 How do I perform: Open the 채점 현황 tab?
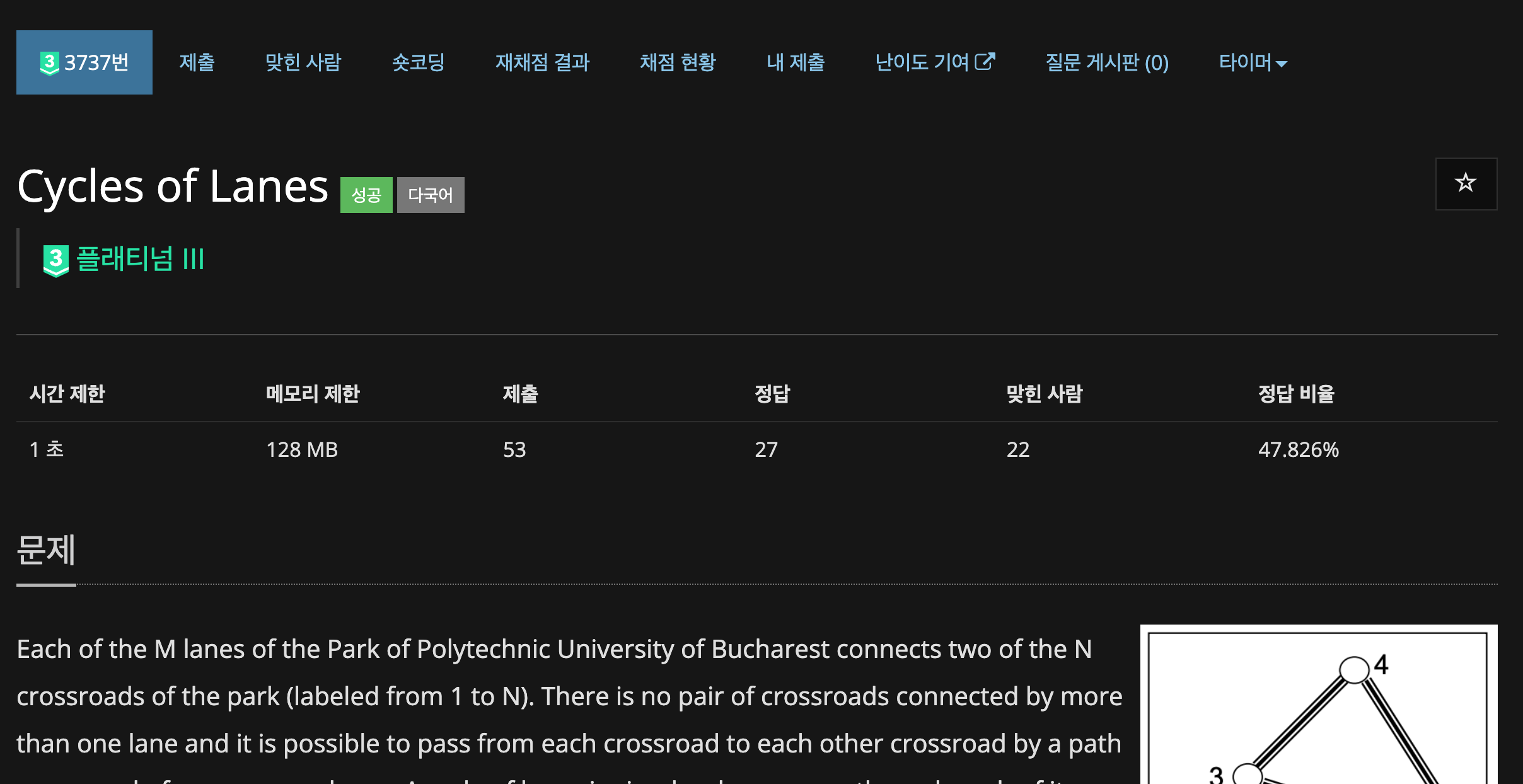coord(678,62)
